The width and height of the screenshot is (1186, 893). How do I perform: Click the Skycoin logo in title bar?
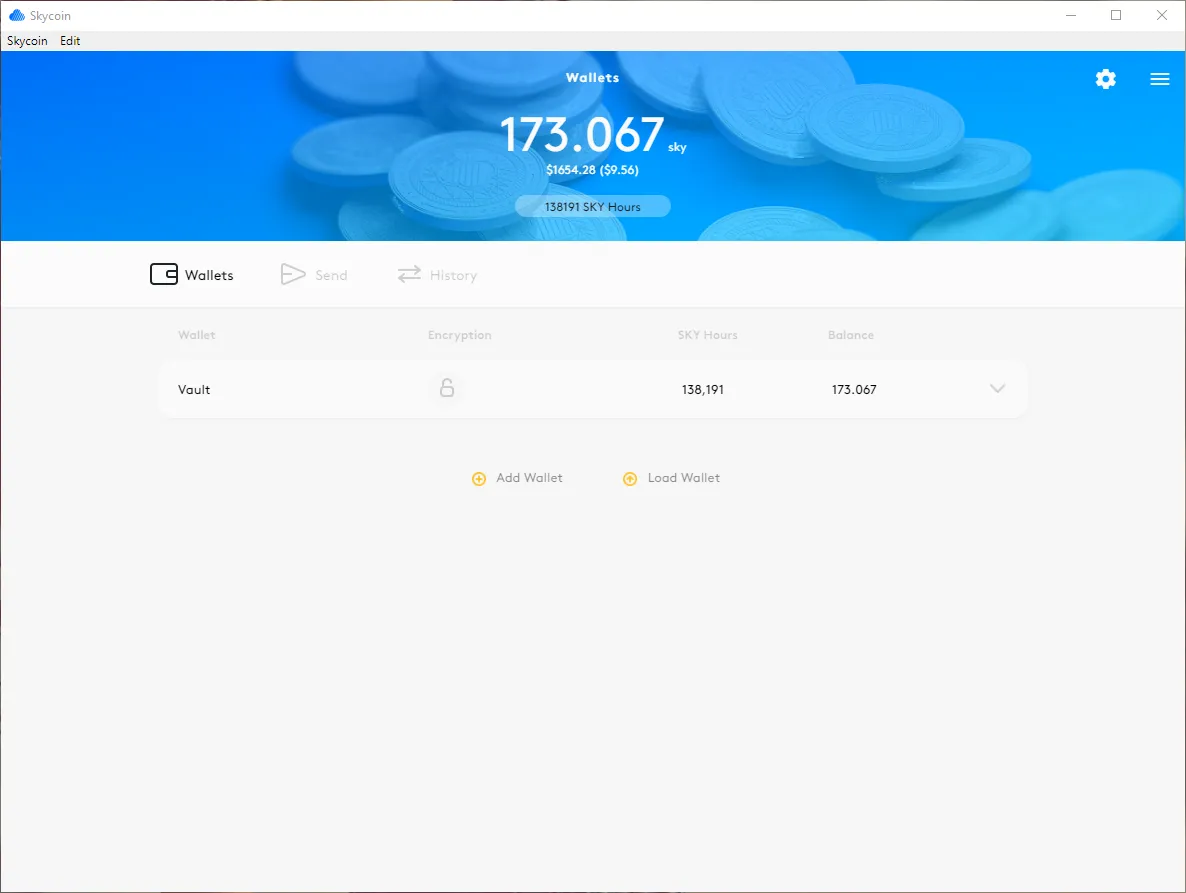(x=17, y=15)
